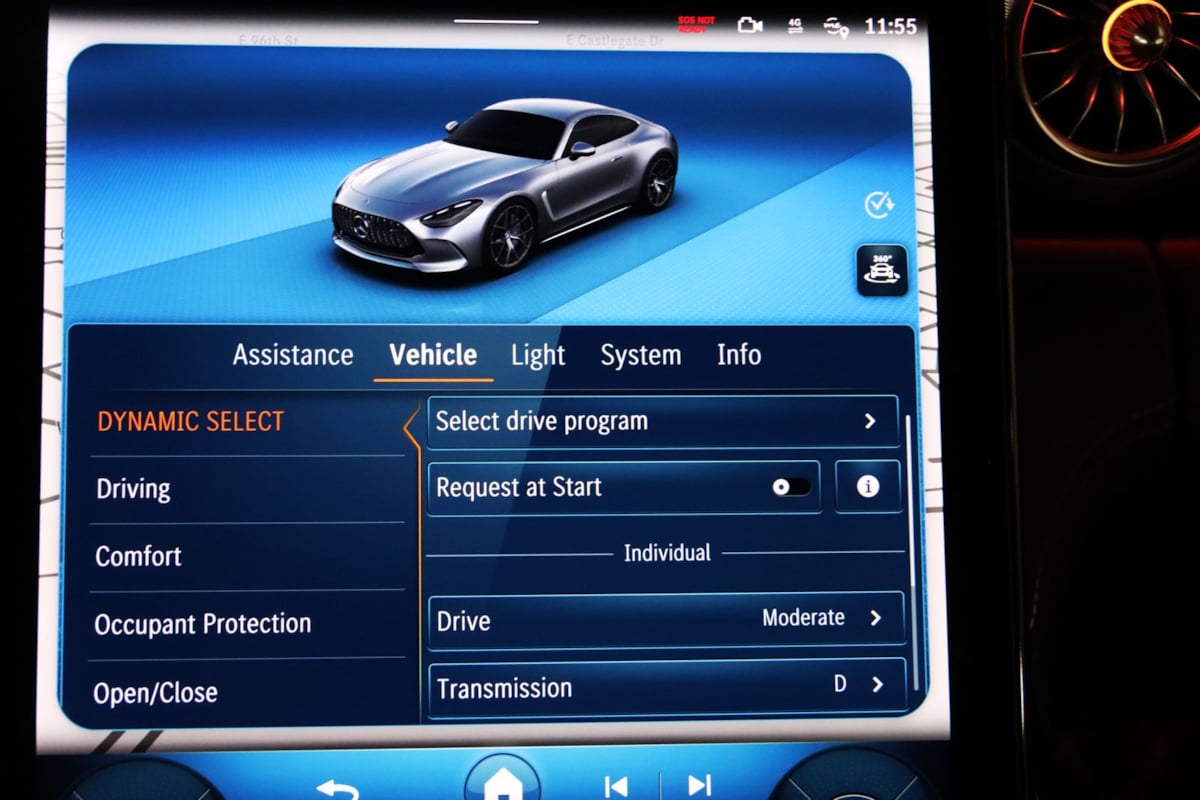Go back with the return arrow
The width and height of the screenshot is (1200, 800).
pyautogui.click(x=338, y=788)
